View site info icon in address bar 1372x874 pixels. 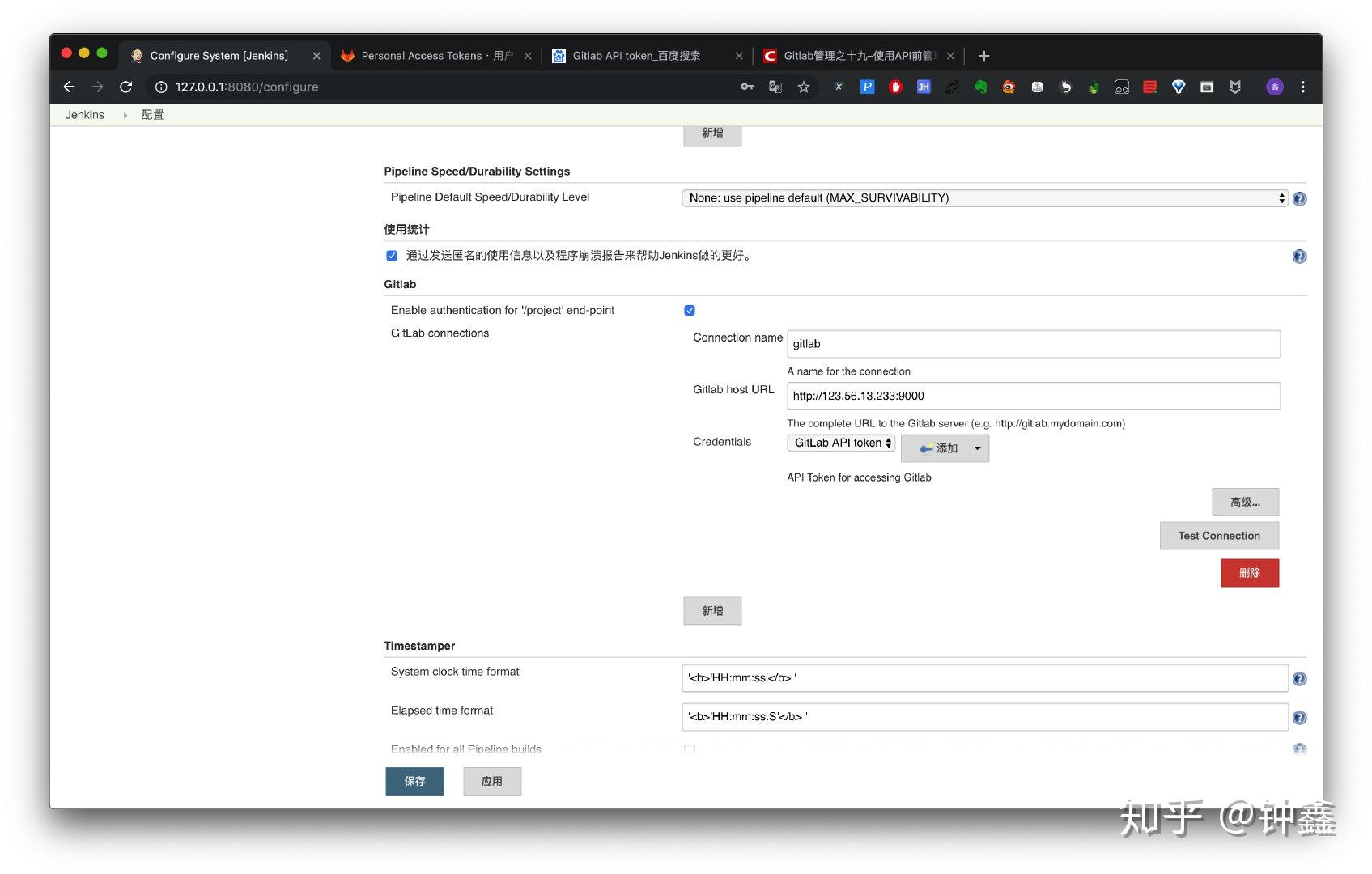(x=160, y=87)
